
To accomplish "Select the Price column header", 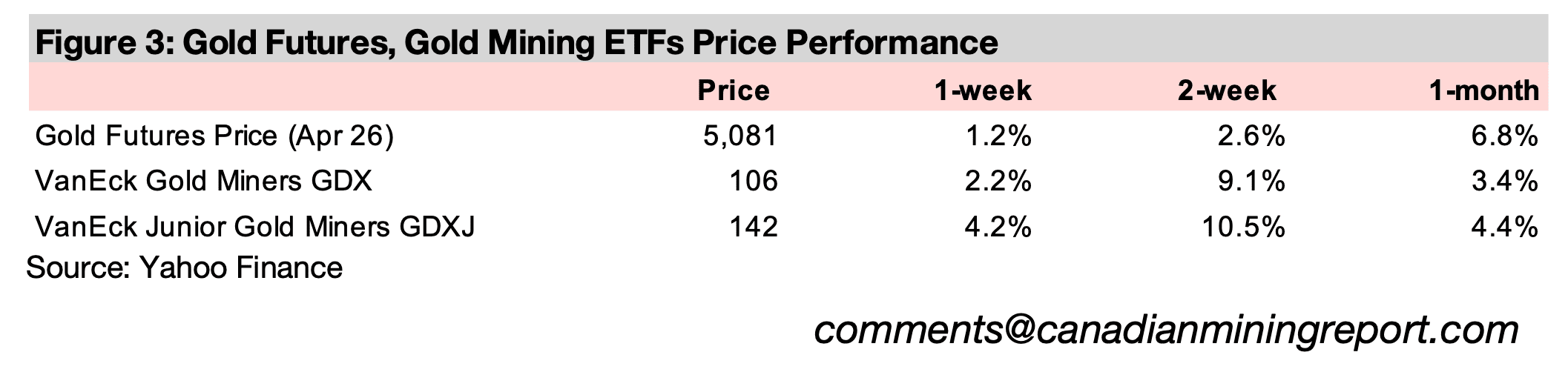I will (x=734, y=90).
